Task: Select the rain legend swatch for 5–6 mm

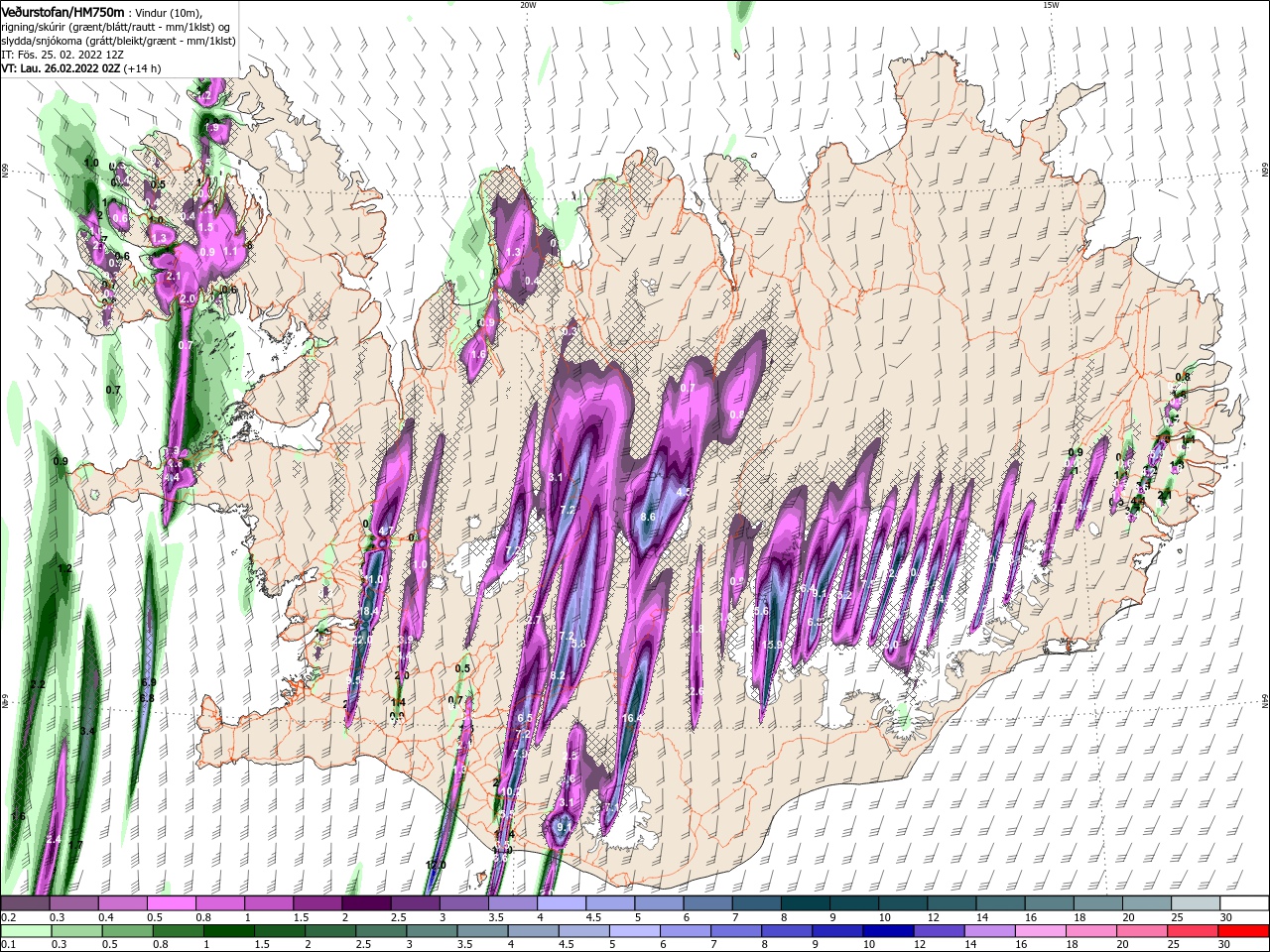Action: coord(634,931)
